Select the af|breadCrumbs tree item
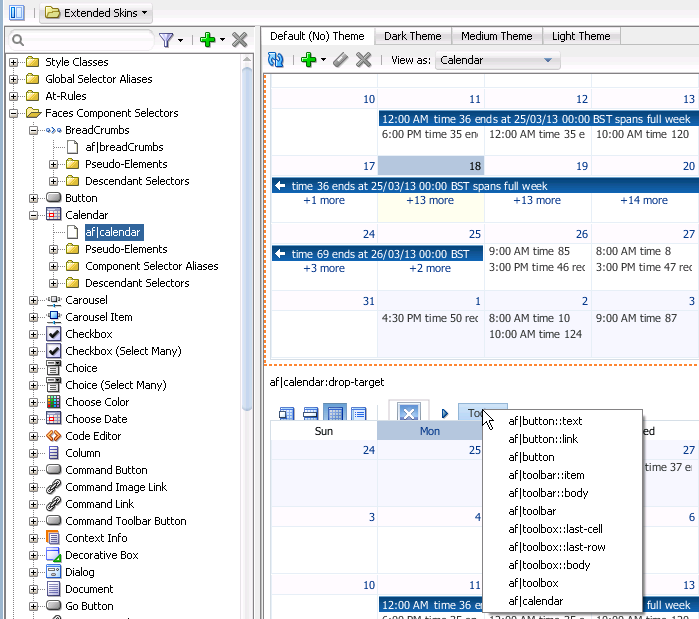This screenshot has height=619, width=699. pyautogui.click(x=124, y=147)
